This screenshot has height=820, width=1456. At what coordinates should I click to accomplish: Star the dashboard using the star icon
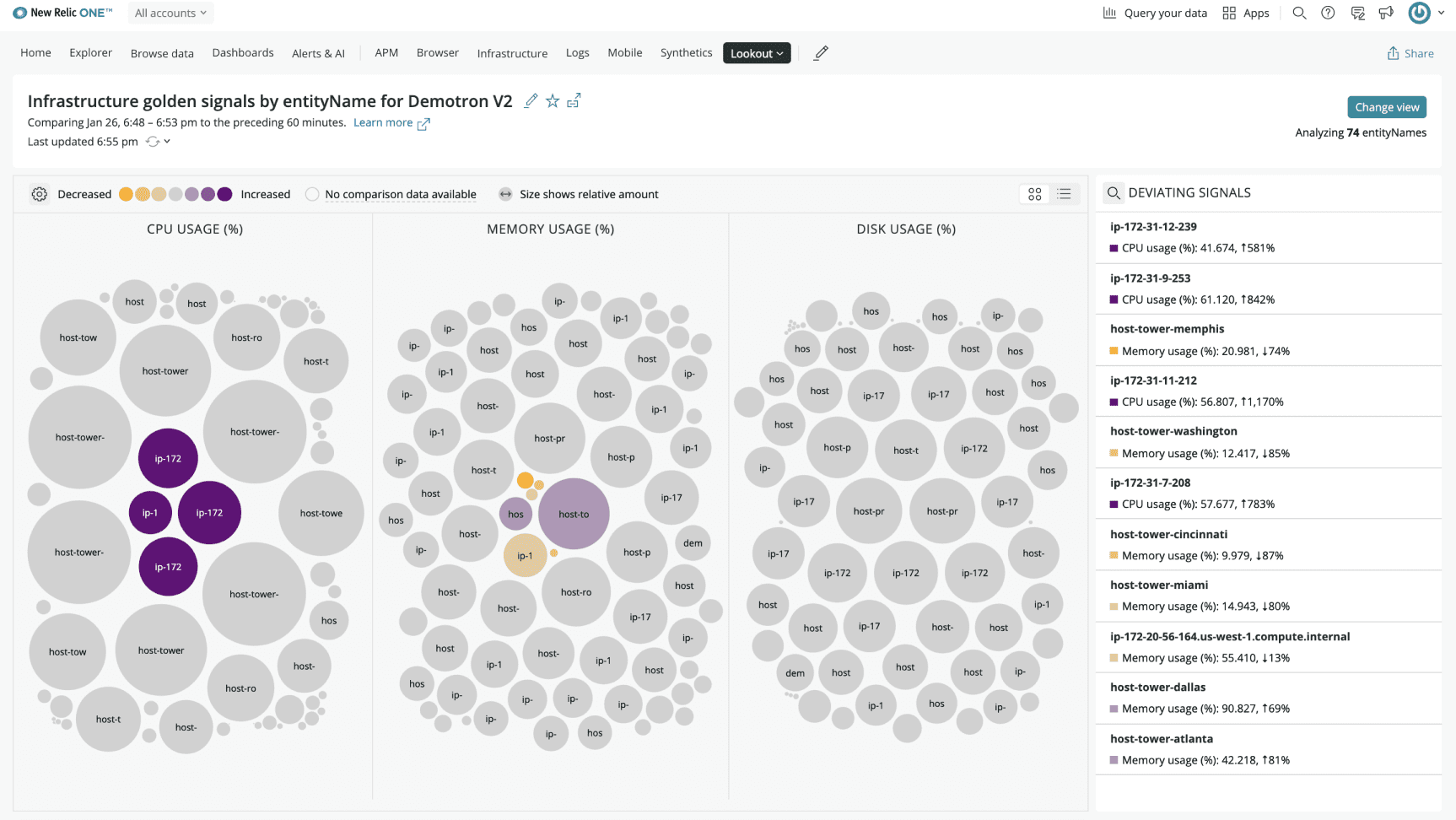click(553, 100)
